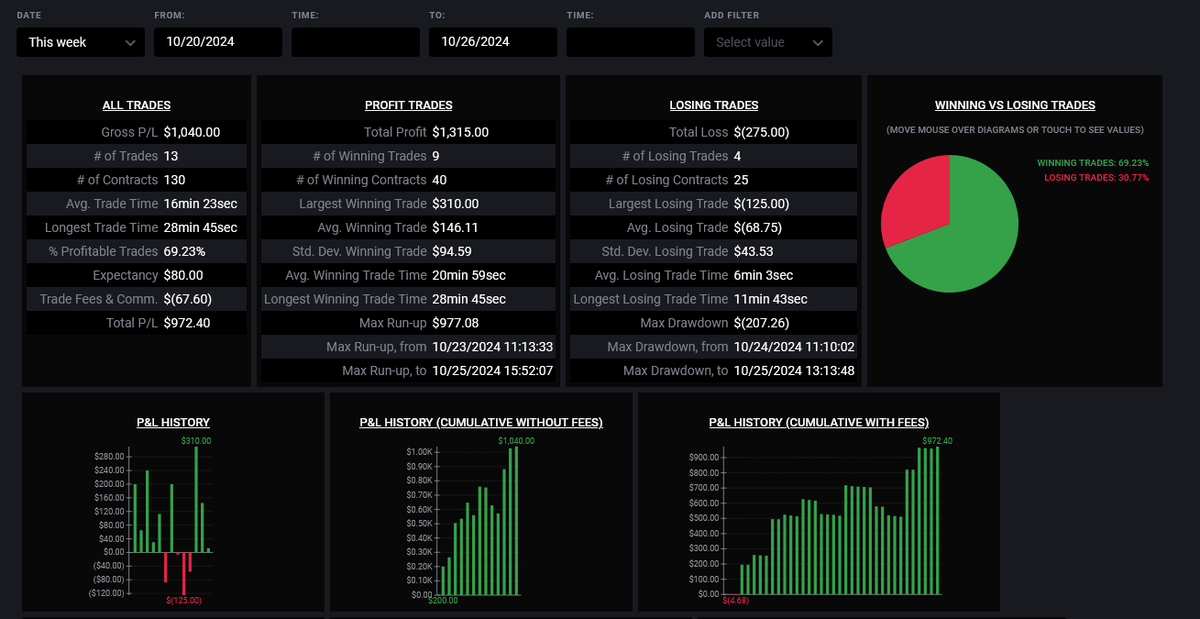Viewport: 1200px width, 619px height.
Task: Select the Max Drawdown value $(207.26)
Action: [761, 323]
